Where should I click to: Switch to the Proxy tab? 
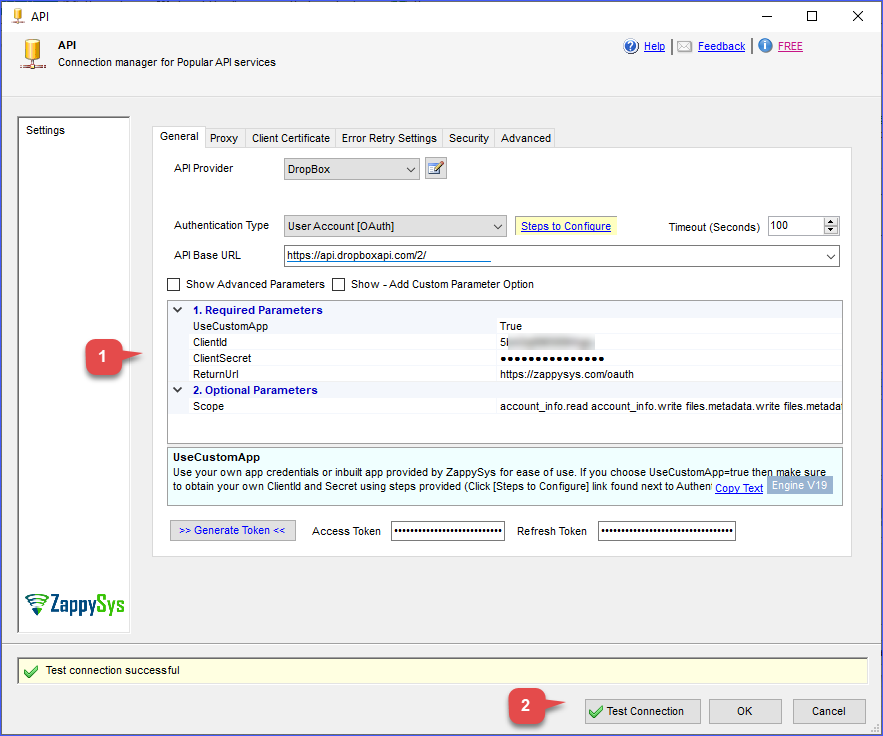coord(224,139)
